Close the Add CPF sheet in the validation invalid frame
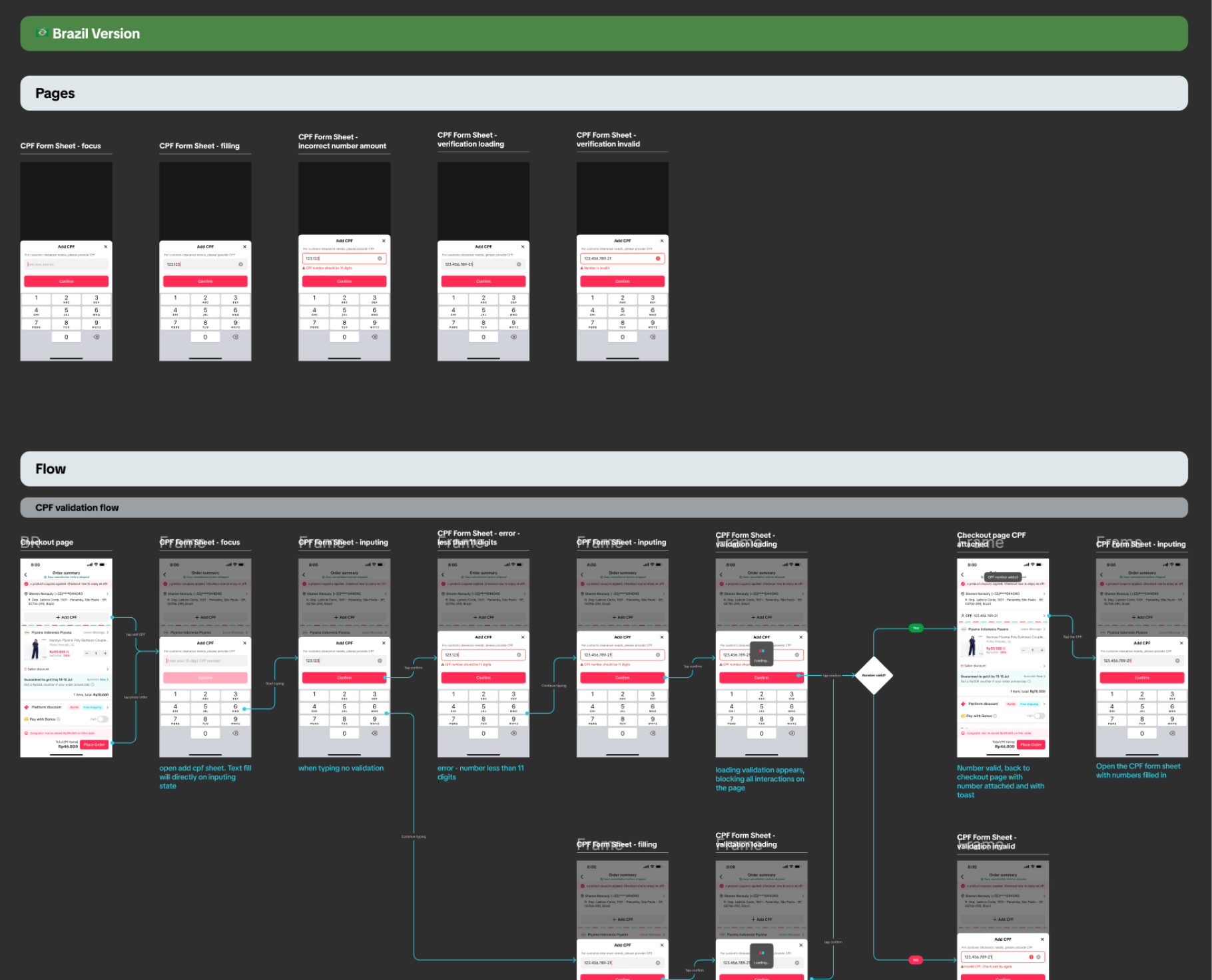1212x980 pixels. coord(1042,939)
